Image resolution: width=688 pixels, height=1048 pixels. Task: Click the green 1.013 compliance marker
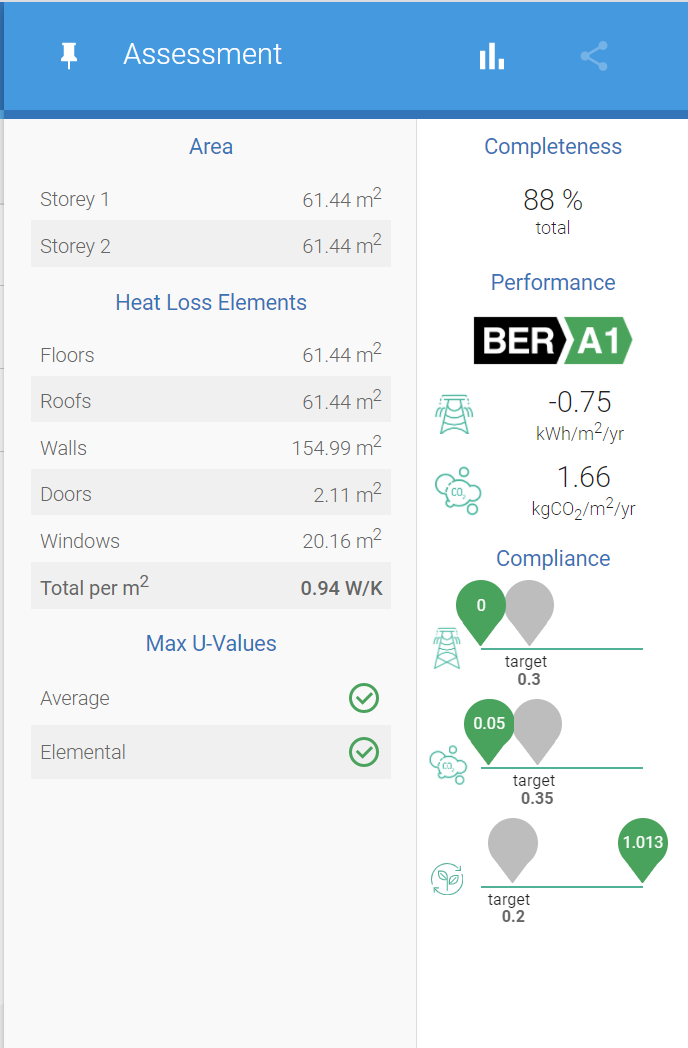(x=642, y=844)
